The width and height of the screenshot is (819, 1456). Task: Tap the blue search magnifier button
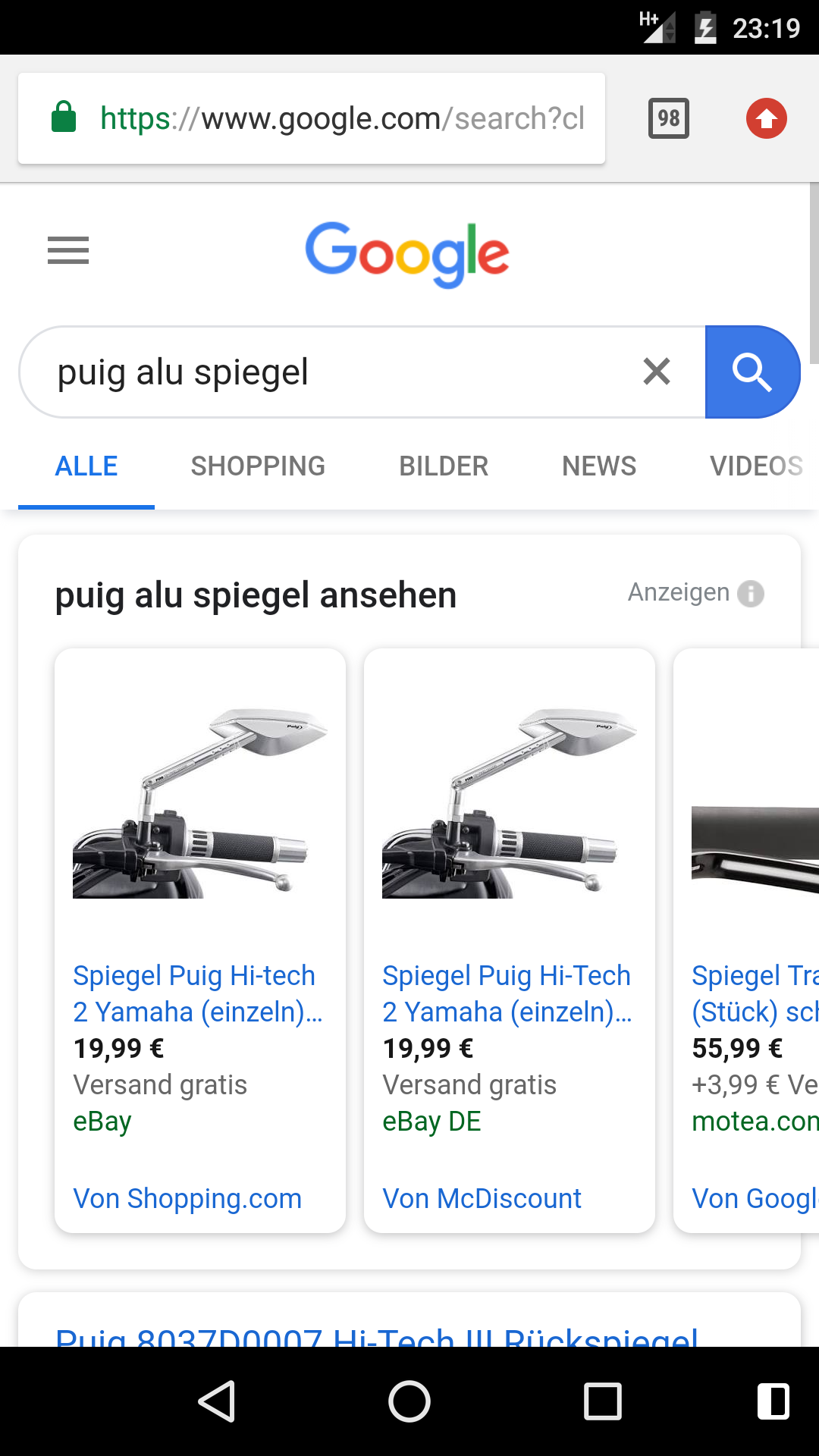click(x=752, y=372)
